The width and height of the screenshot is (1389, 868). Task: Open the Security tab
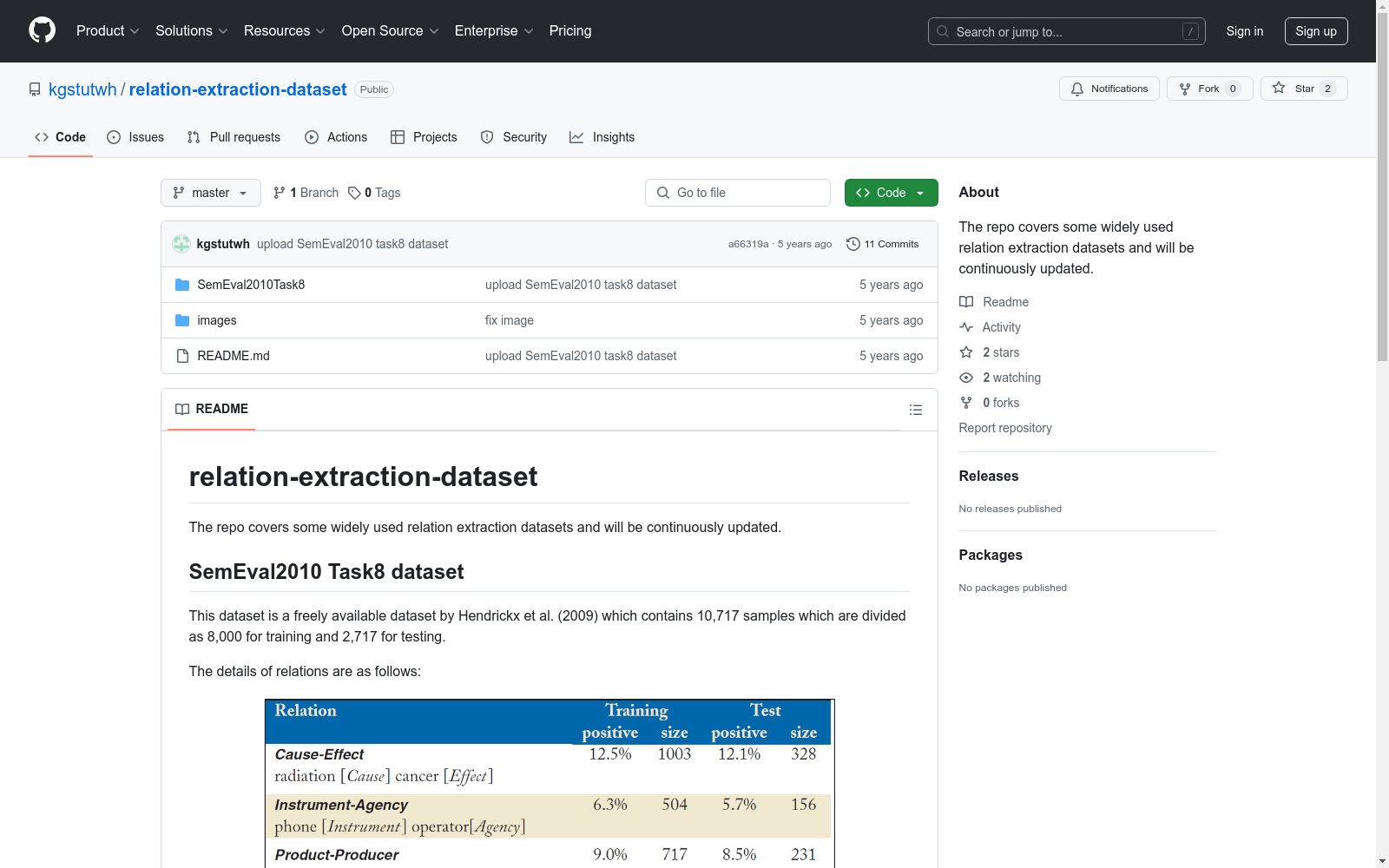click(514, 137)
